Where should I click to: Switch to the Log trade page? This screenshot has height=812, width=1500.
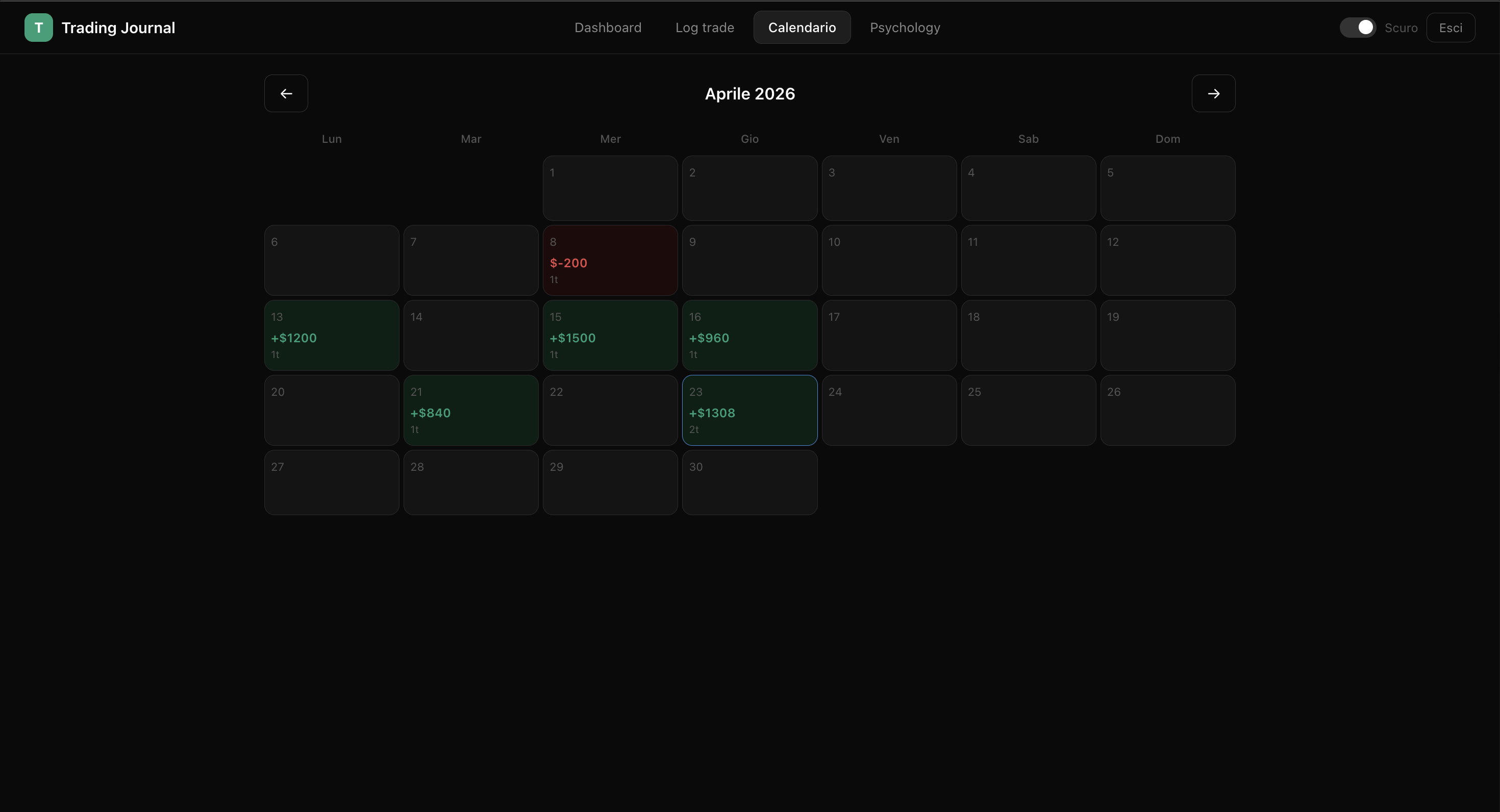tap(705, 28)
